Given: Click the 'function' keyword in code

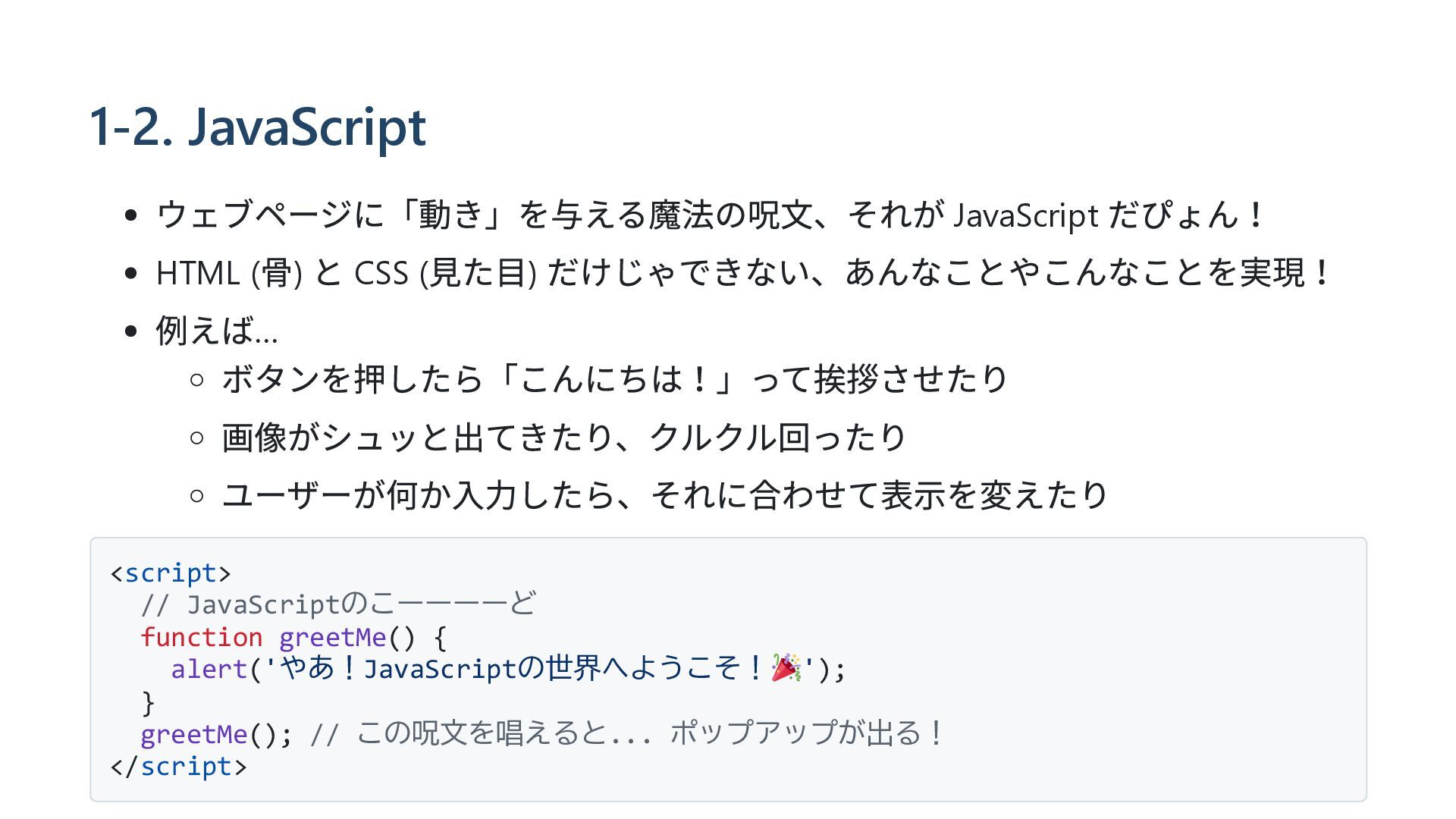Looking at the screenshot, I should 202,637.
